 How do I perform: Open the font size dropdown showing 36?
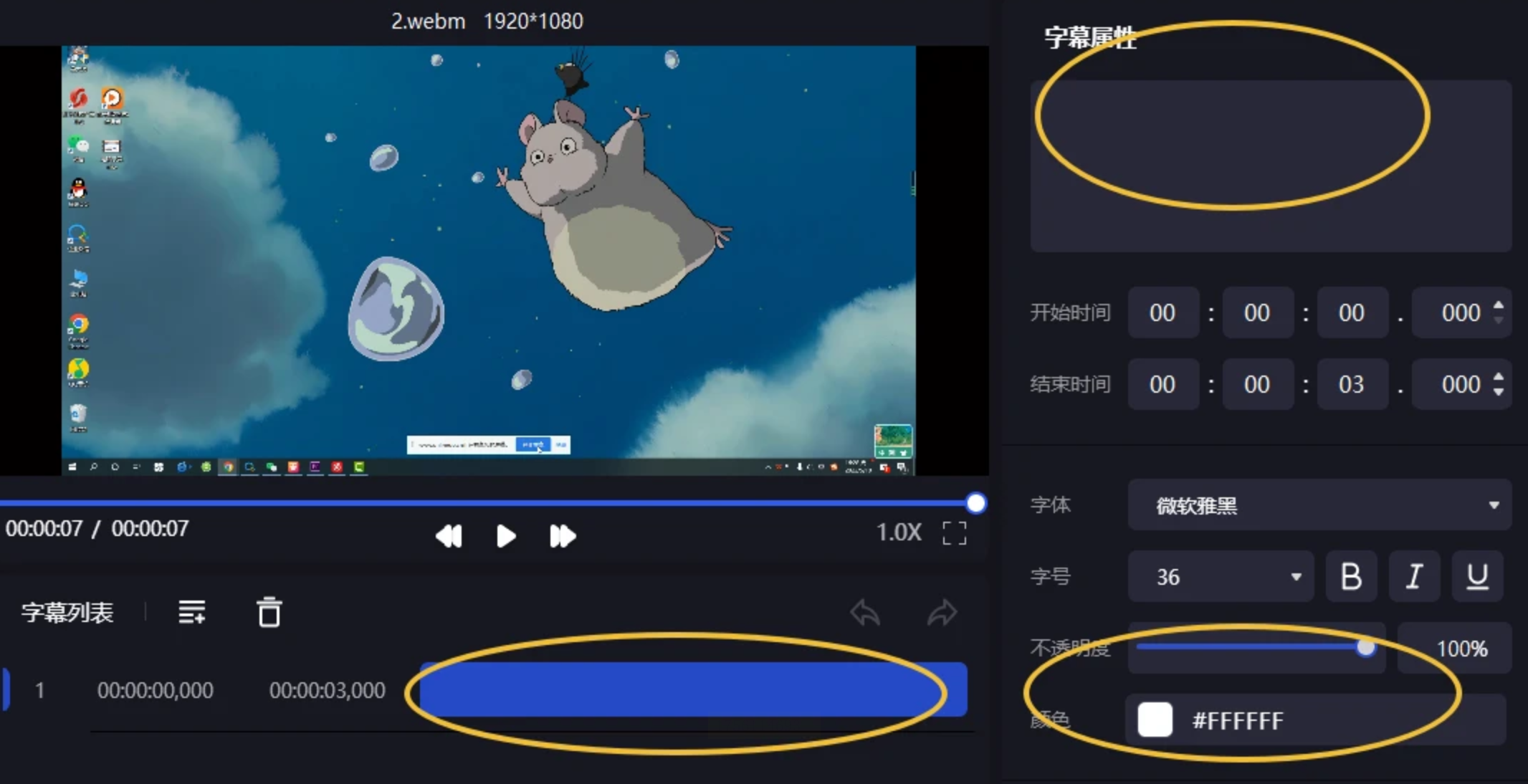click(1221, 576)
